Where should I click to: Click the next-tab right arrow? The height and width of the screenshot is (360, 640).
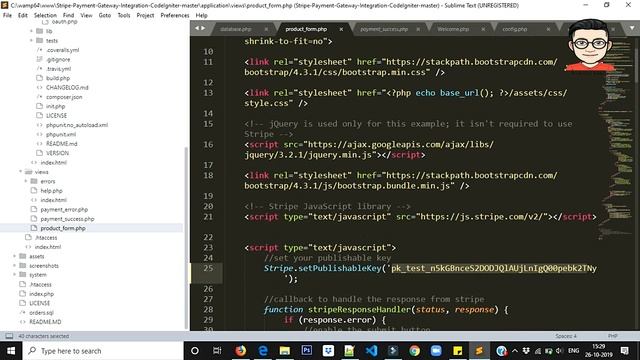[203, 28]
